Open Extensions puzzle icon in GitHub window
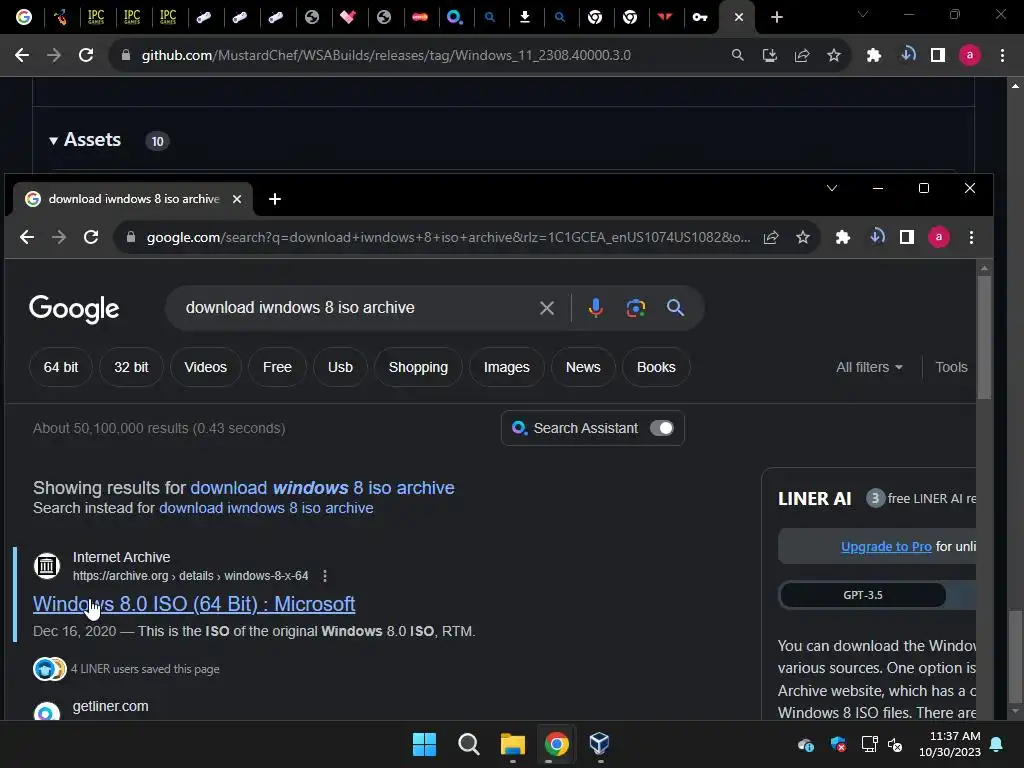Image resolution: width=1024 pixels, height=768 pixels. click(x=874, y=56)
